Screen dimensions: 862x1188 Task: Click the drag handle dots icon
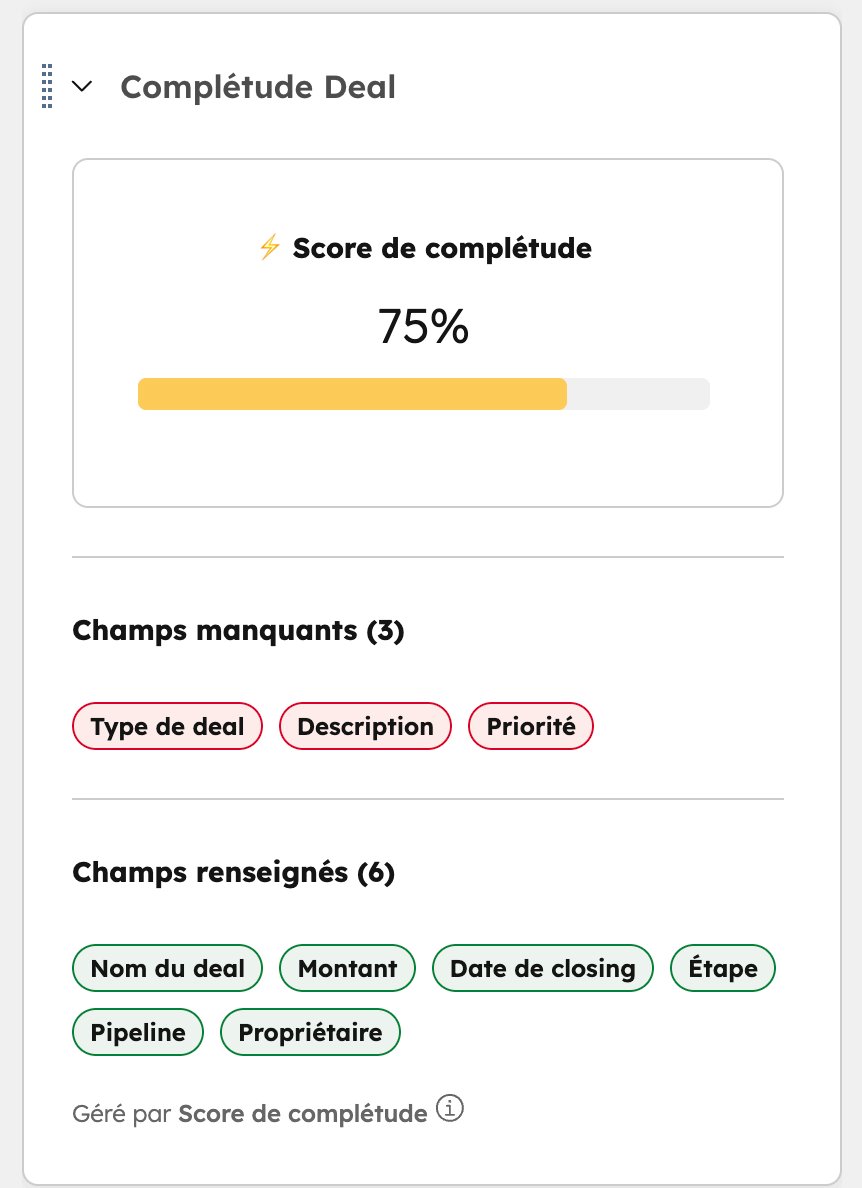tap(47, 86)
